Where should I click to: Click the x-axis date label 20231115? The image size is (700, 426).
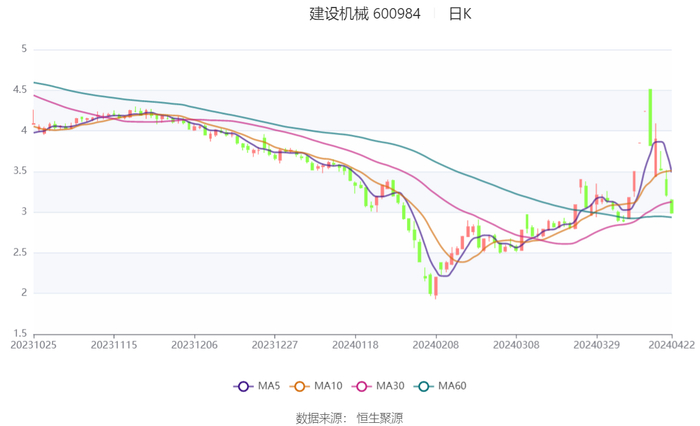point(114,345)
